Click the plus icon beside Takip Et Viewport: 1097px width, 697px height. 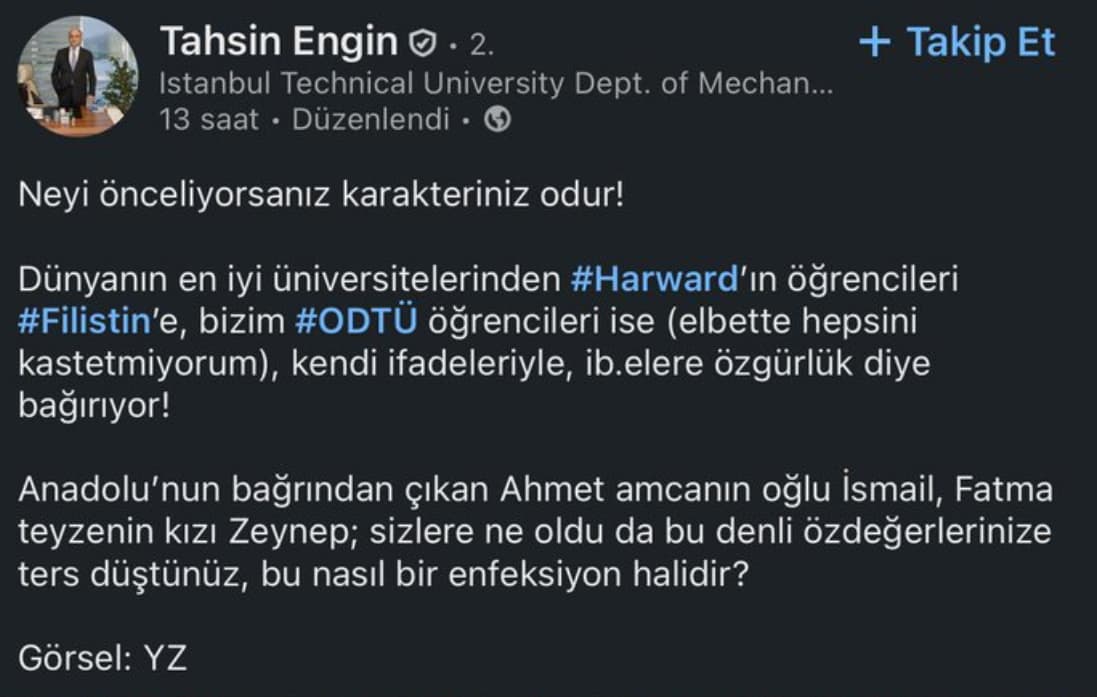pyautogui.click(x=876, y=42)
